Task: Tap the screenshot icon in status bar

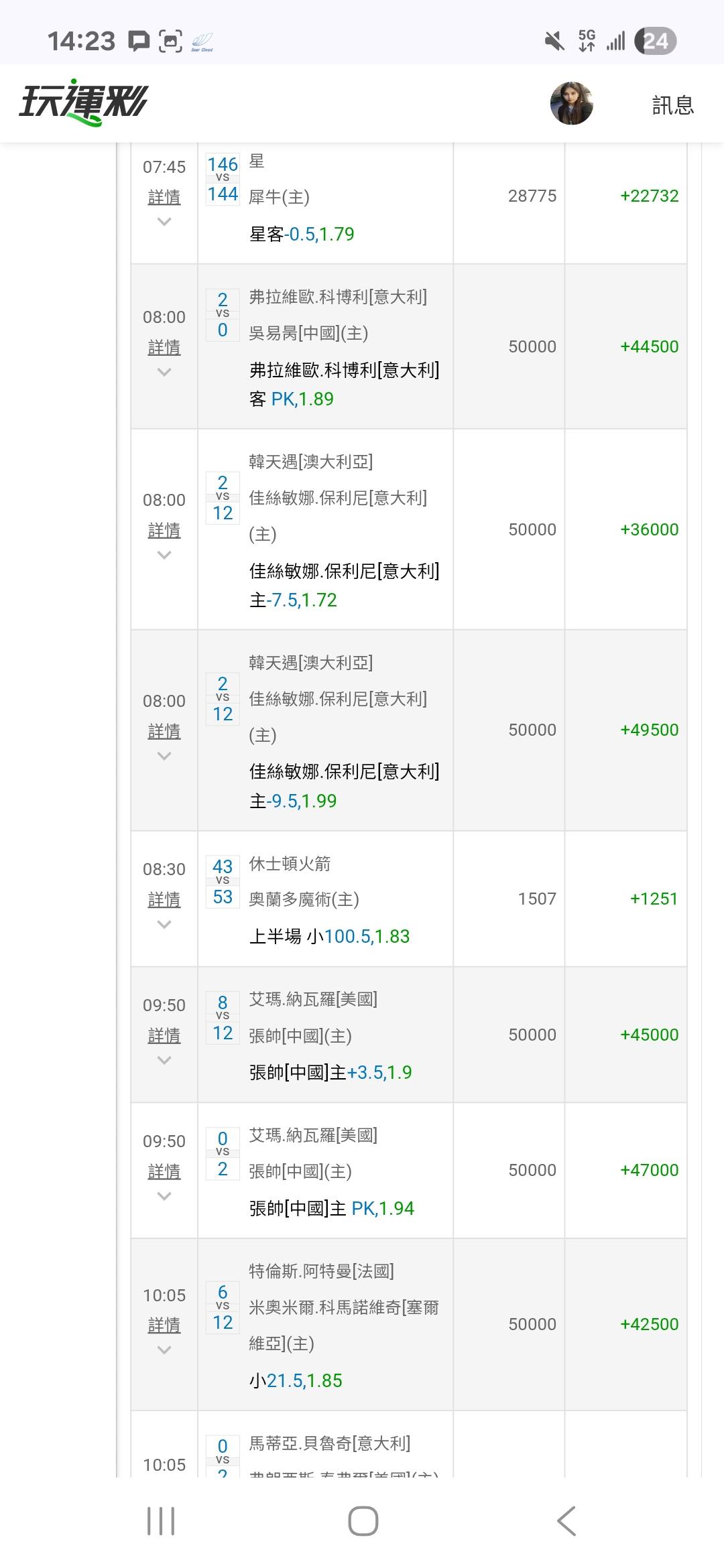Action: 170,42
